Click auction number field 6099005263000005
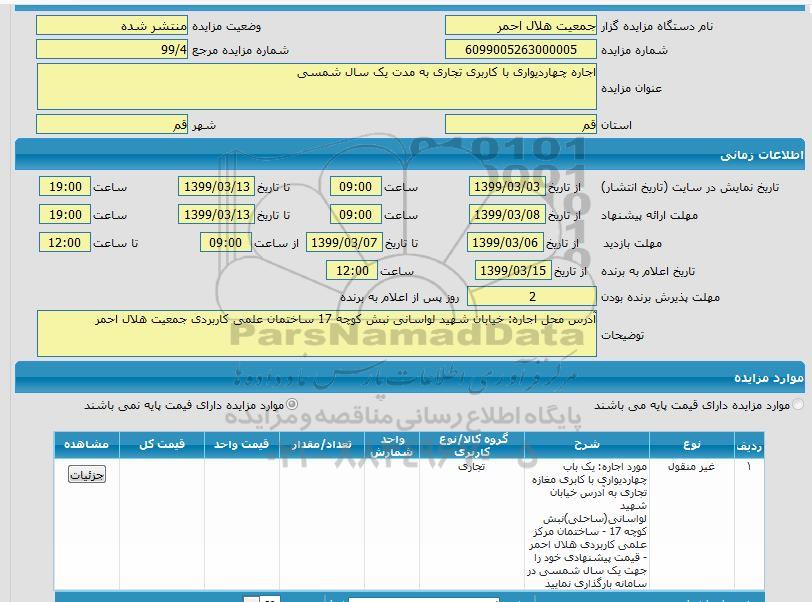Viewport: 812px width, 602px height. tap(520, 50)
